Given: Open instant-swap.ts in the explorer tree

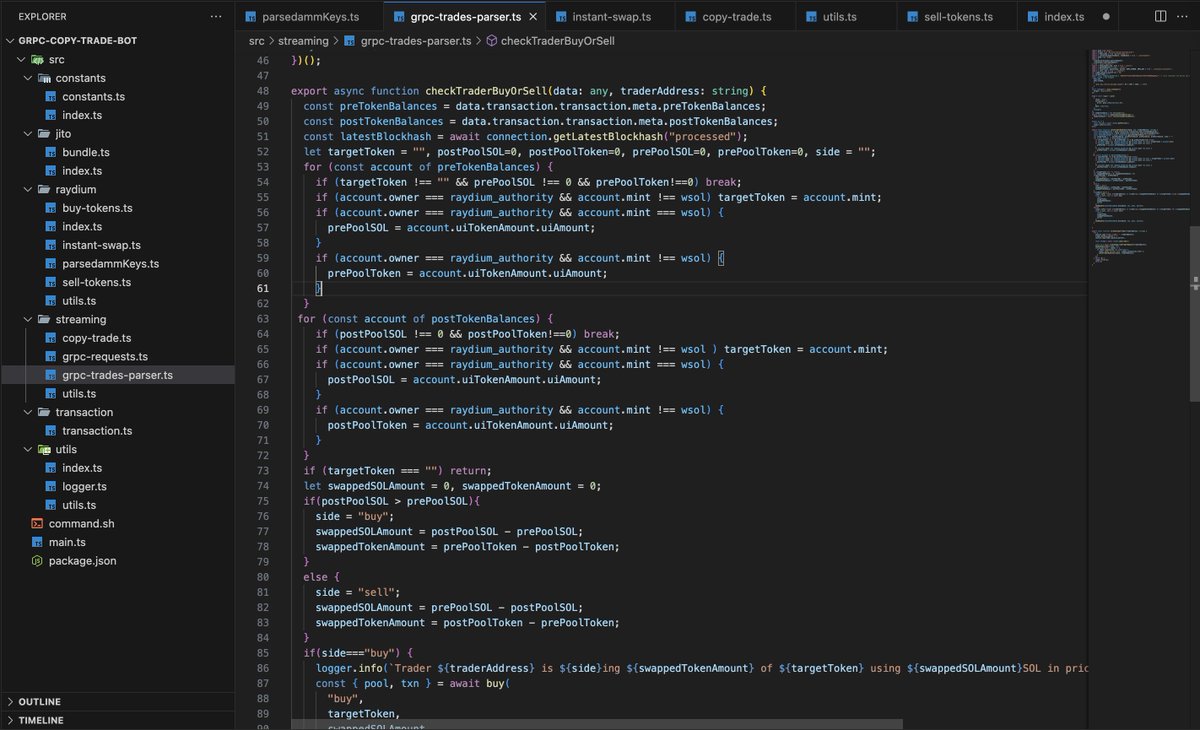Looking at the screenshot, I should click(x=101, y=245).
